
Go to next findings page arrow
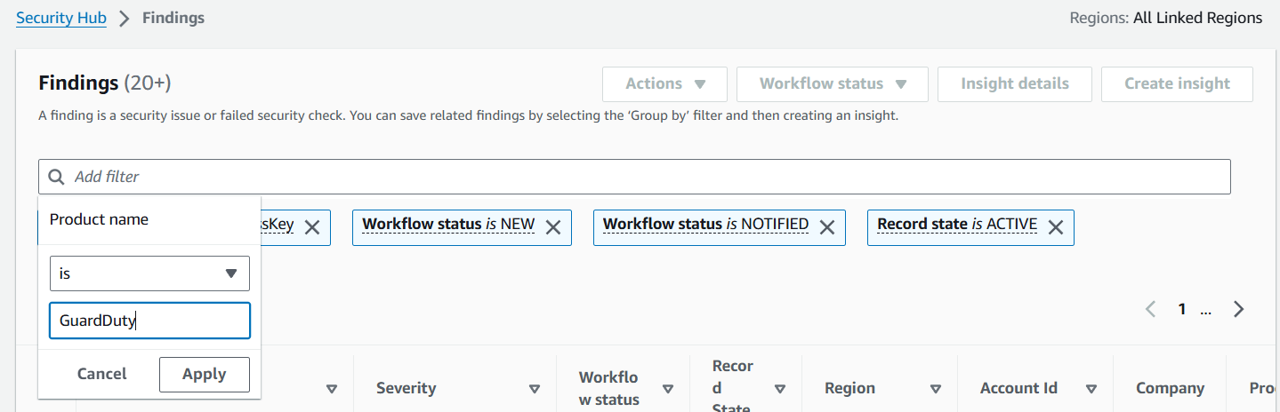[1239, 309]
